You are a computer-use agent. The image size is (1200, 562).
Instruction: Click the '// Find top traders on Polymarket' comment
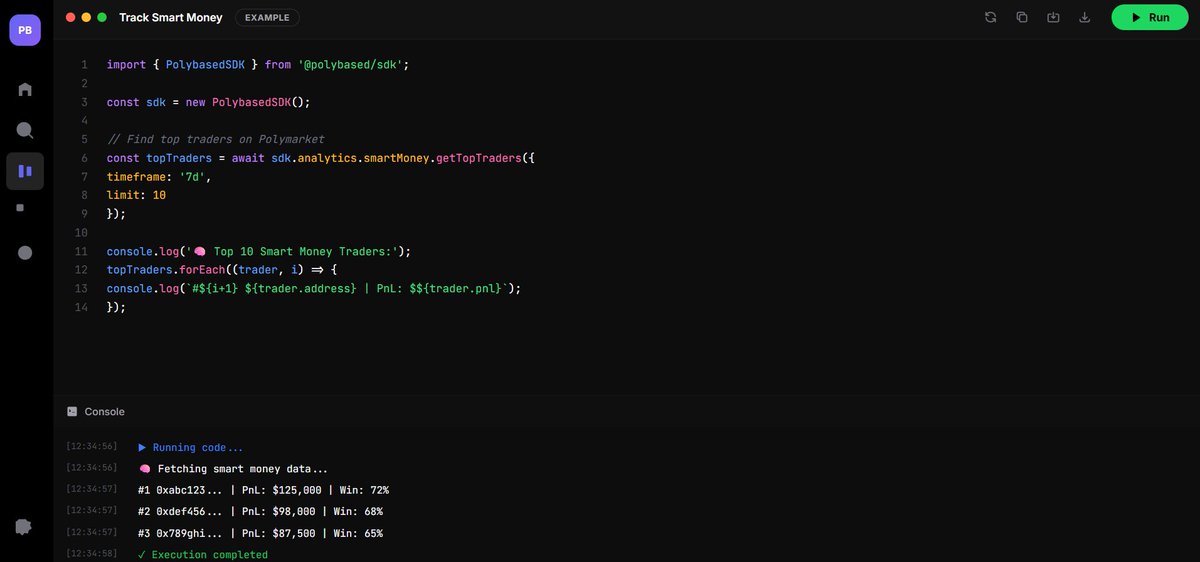coord(216,139)
